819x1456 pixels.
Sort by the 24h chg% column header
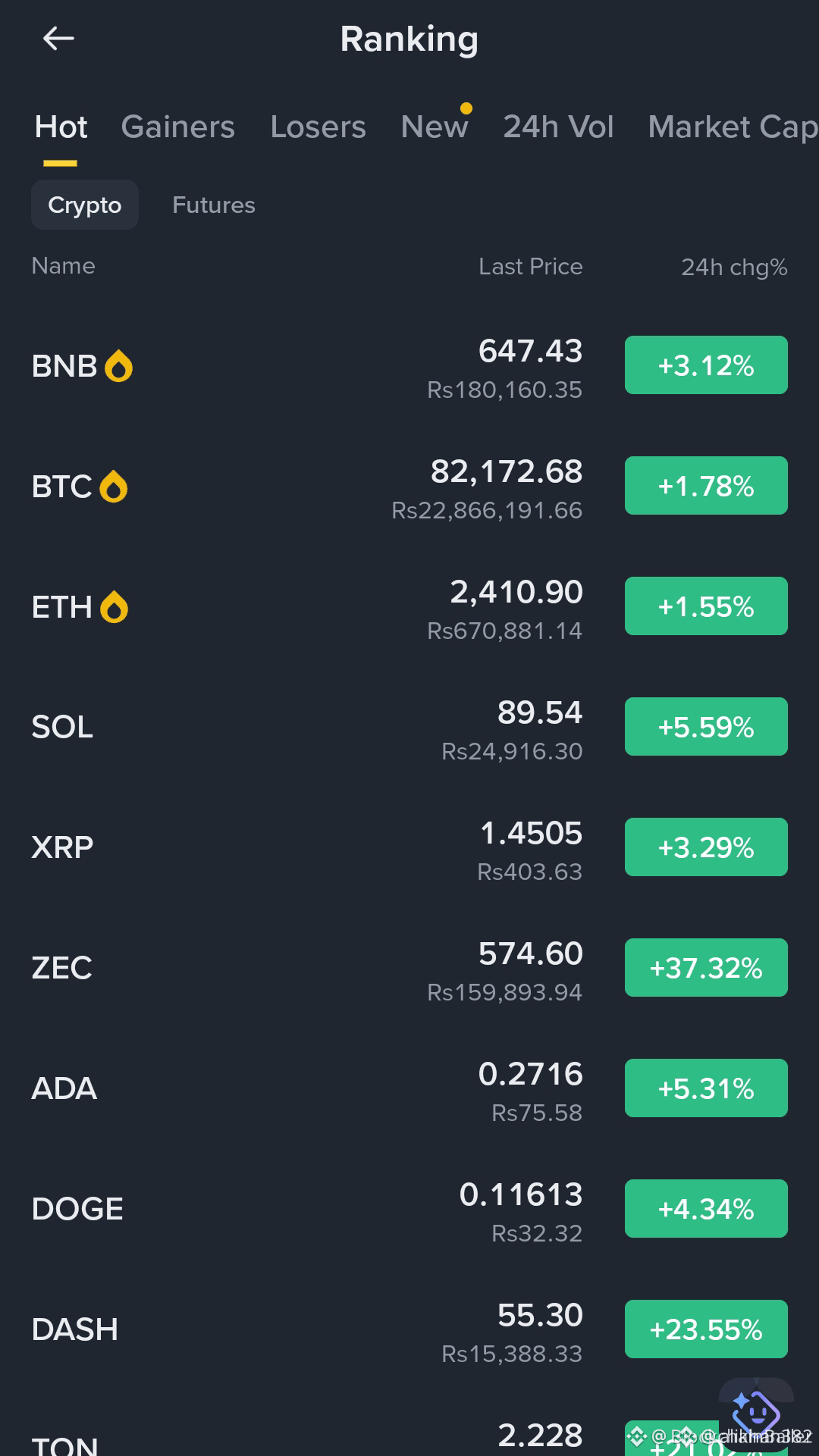[734, 267]
